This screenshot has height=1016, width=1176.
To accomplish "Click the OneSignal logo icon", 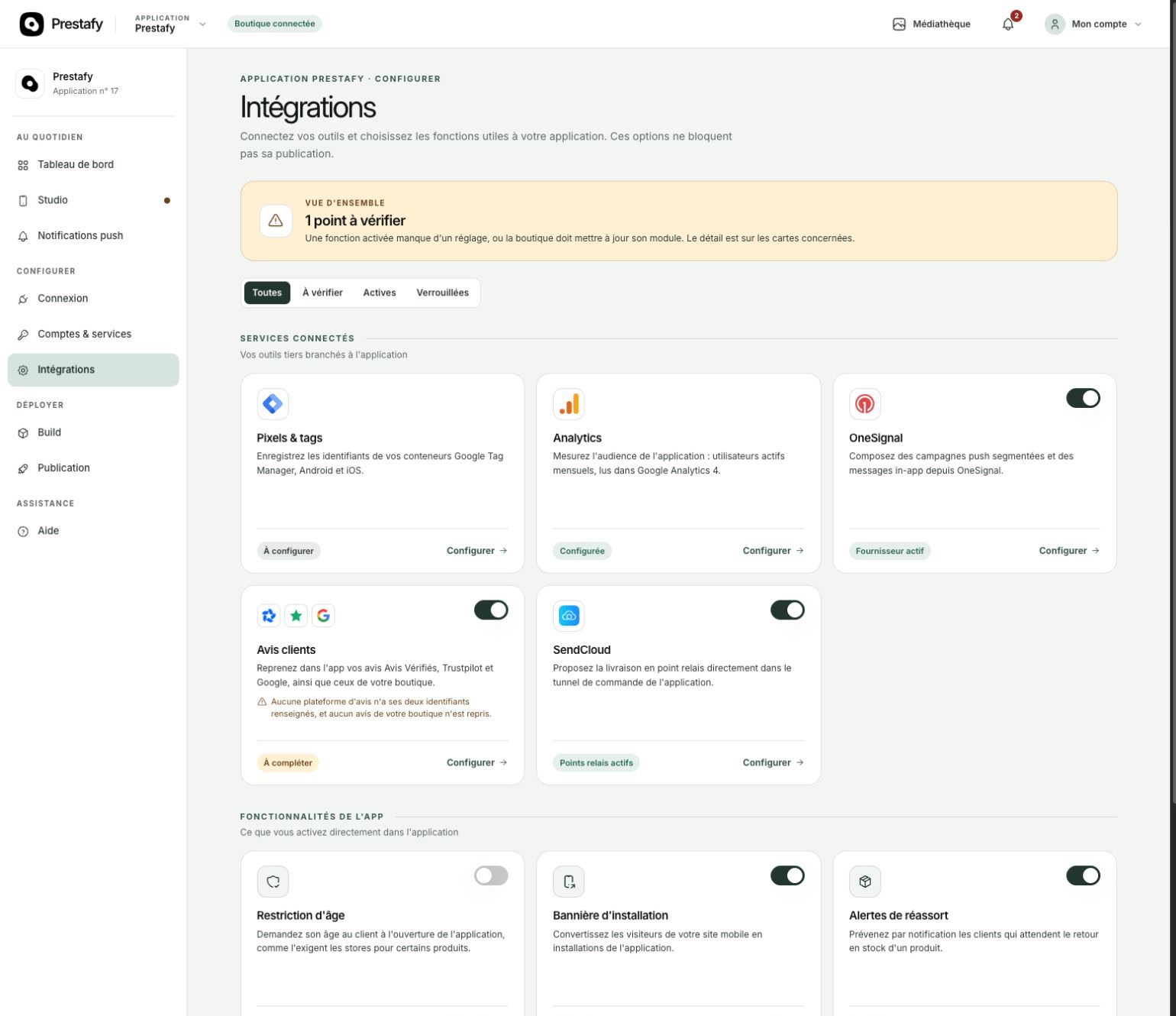I will point(864,403).
